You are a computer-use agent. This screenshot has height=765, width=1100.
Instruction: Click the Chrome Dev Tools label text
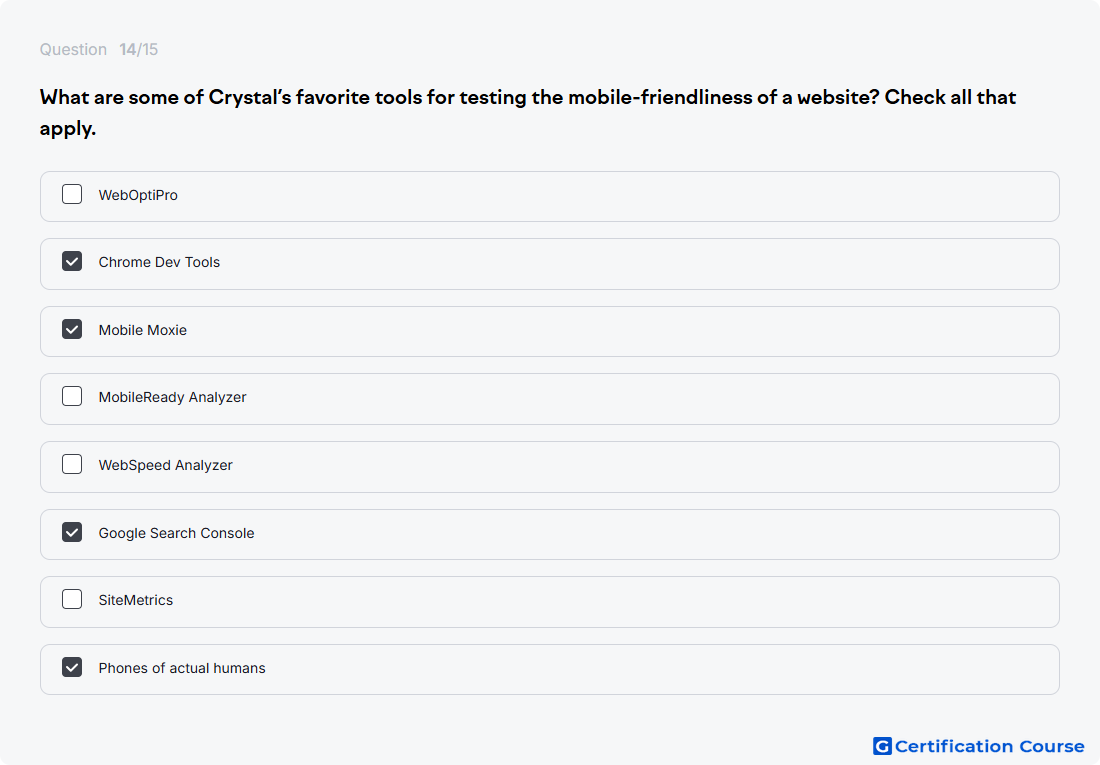(x=159, y=262)
